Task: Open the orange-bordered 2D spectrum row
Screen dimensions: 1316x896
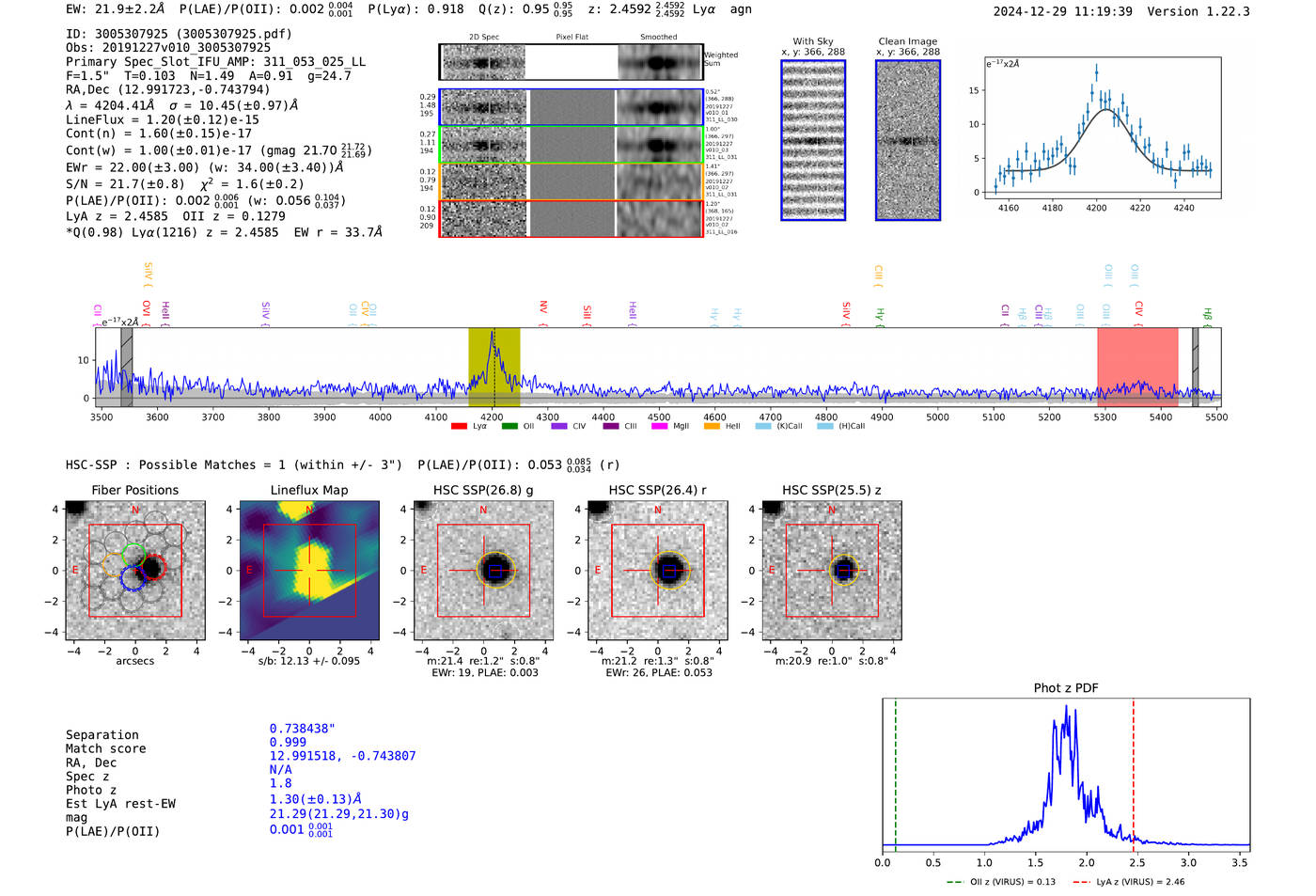Action: coord(572,181)
